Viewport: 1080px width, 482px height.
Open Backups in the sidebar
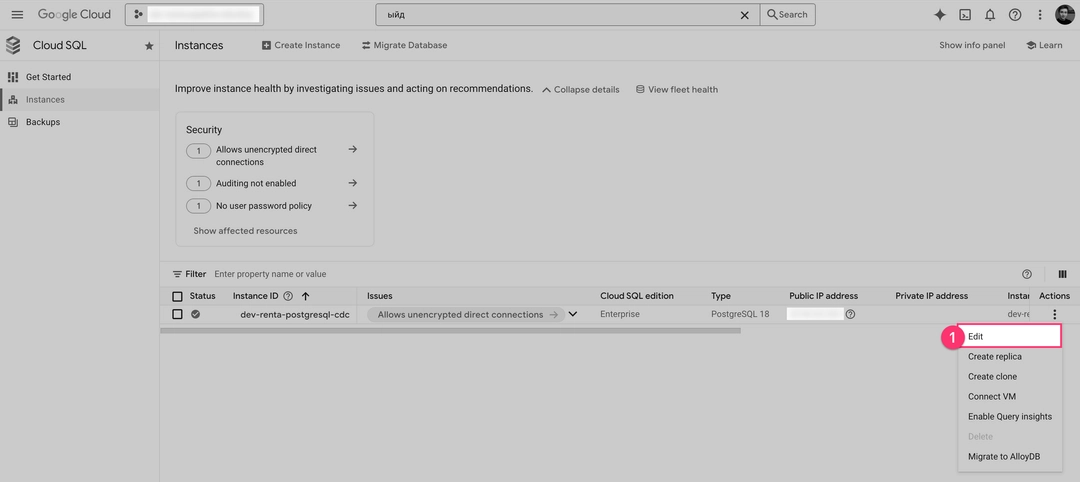pyautogui.click(x=43, y=122)
